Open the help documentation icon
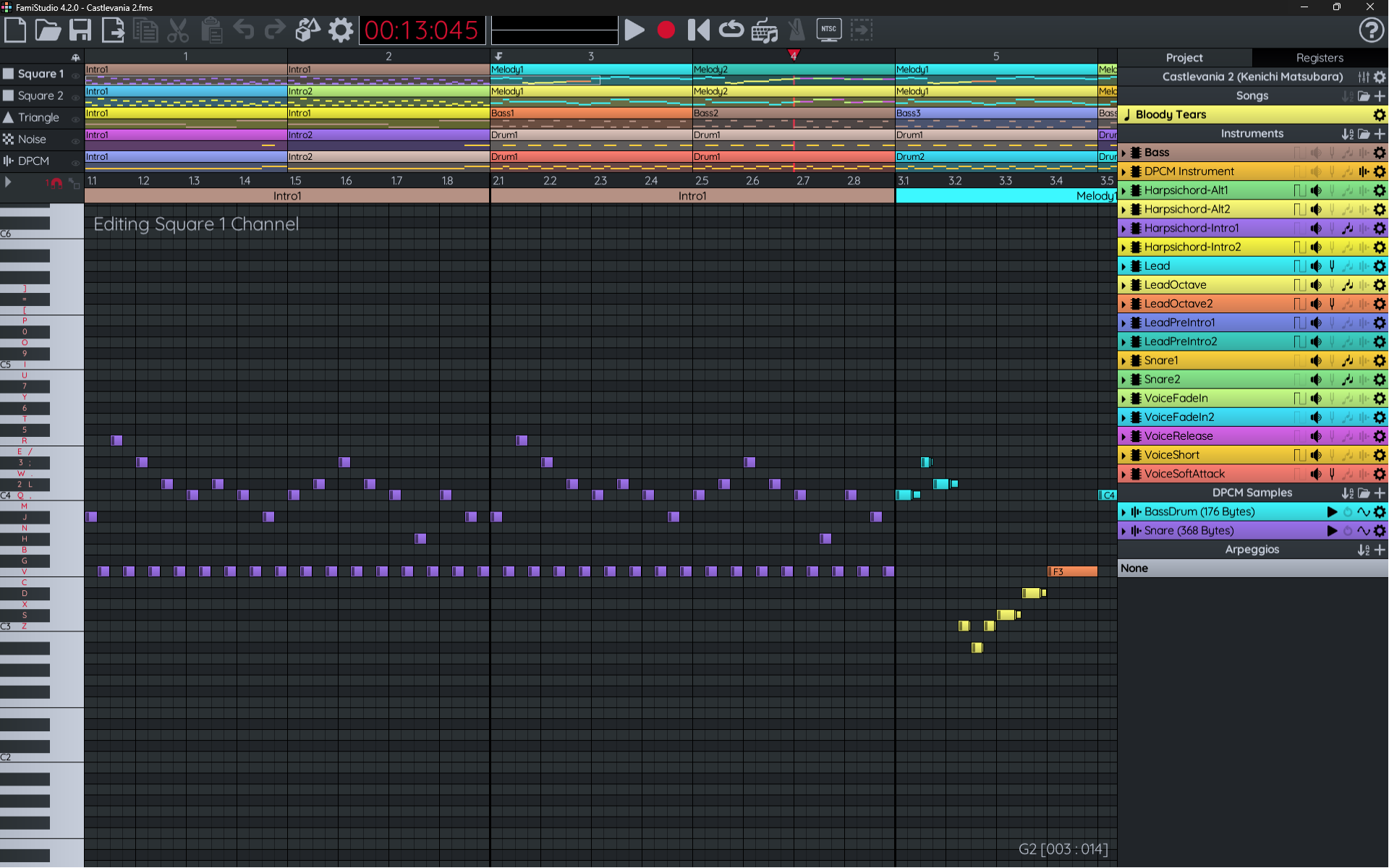The height and width of the screenshot is (868, 1389). pos(1371,30)
